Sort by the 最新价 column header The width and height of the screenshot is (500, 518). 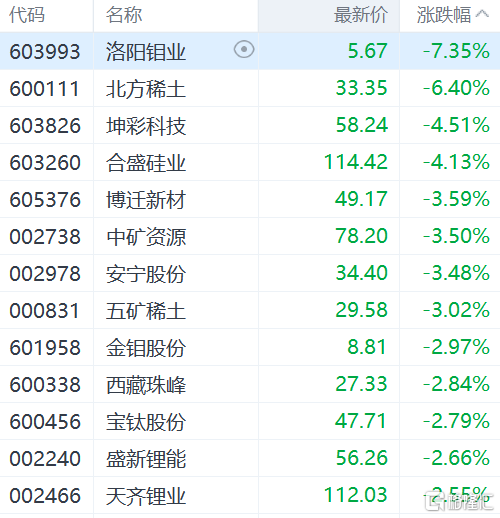pyautogui.click(x=361, y=15)
